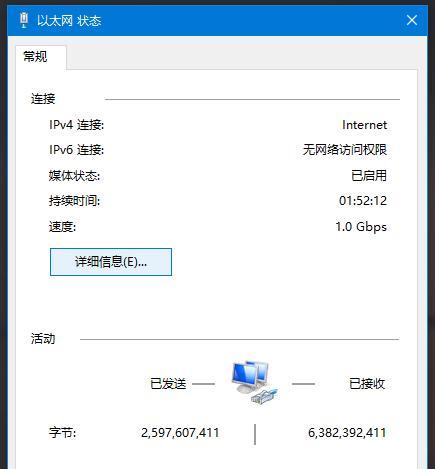Click the 字节 row label
The width and height of the screenshot is (435, 469).
(x=62, y=433)
